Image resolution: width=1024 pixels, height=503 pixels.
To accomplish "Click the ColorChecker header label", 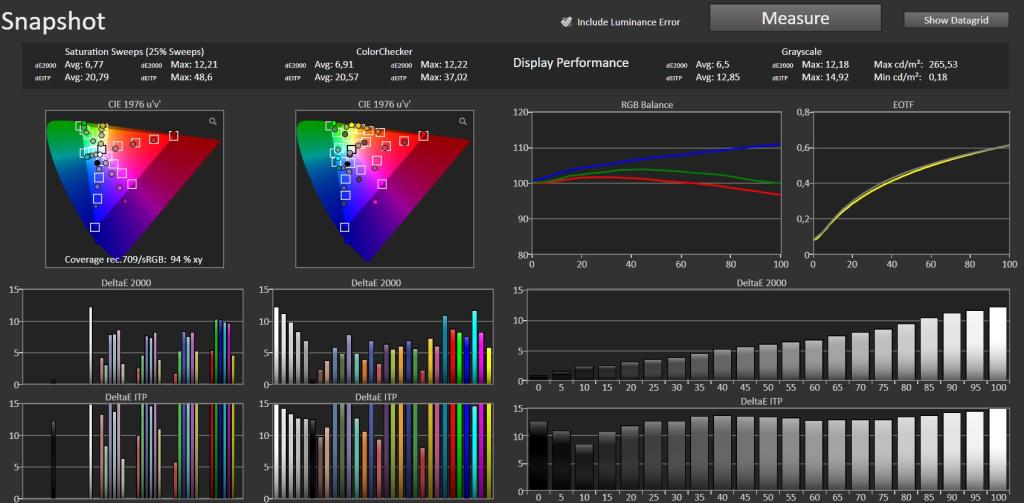I will pos(384,51).
